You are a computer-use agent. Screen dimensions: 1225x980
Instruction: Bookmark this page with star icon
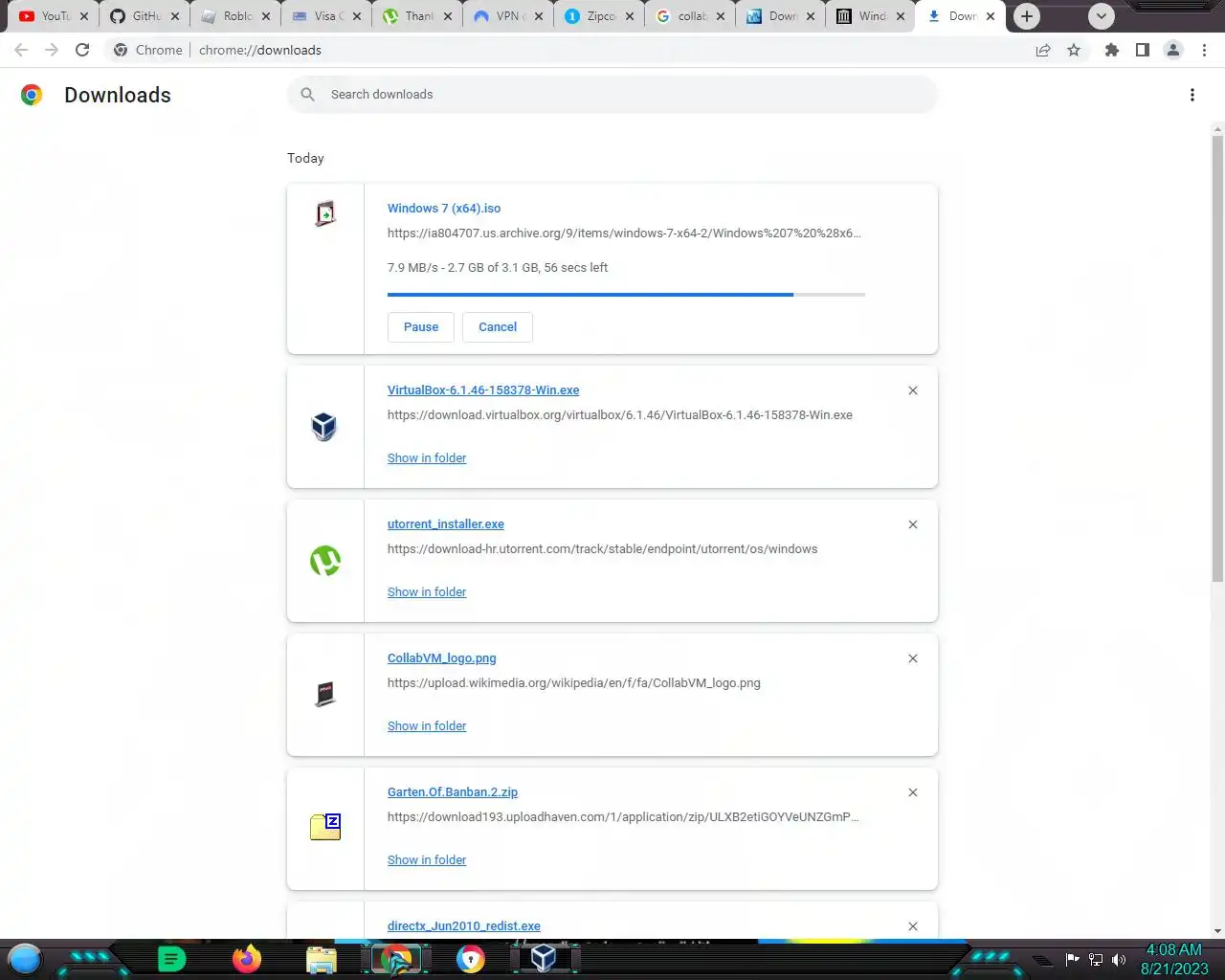pos(1074,50)
